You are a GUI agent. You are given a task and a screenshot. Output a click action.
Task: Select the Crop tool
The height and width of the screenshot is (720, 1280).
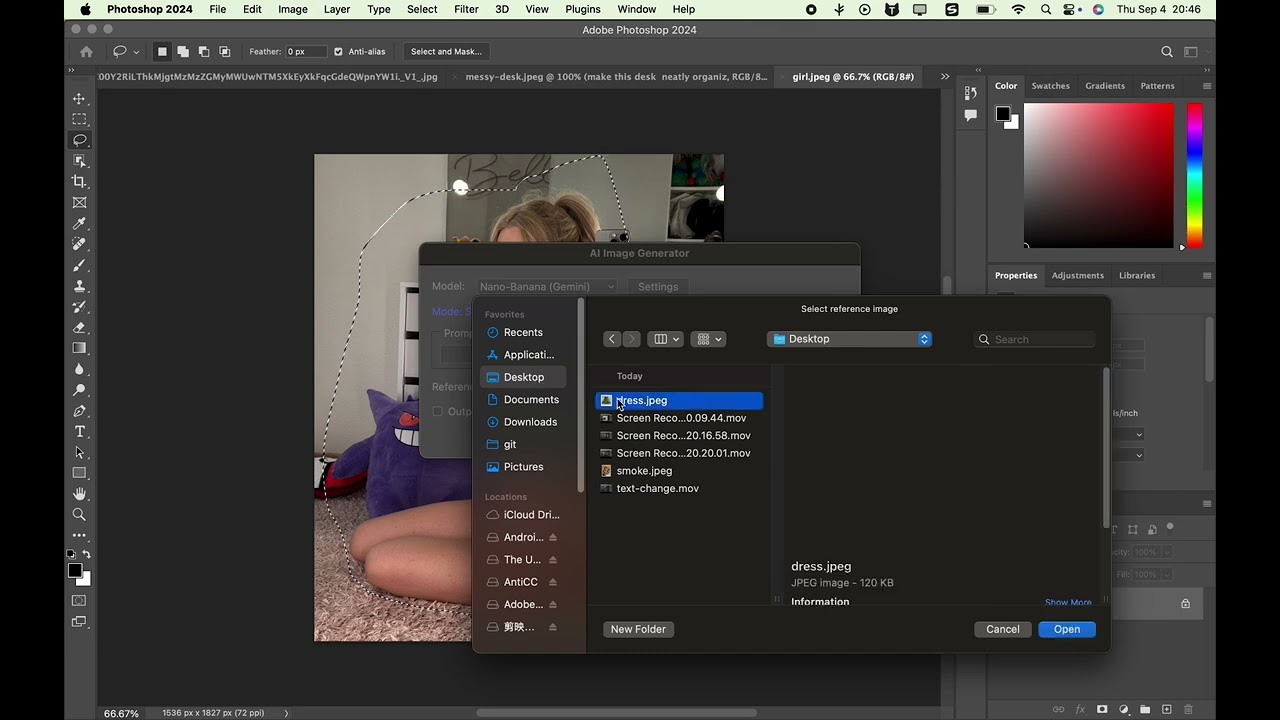pyautogui.click(x=79, y=181)
